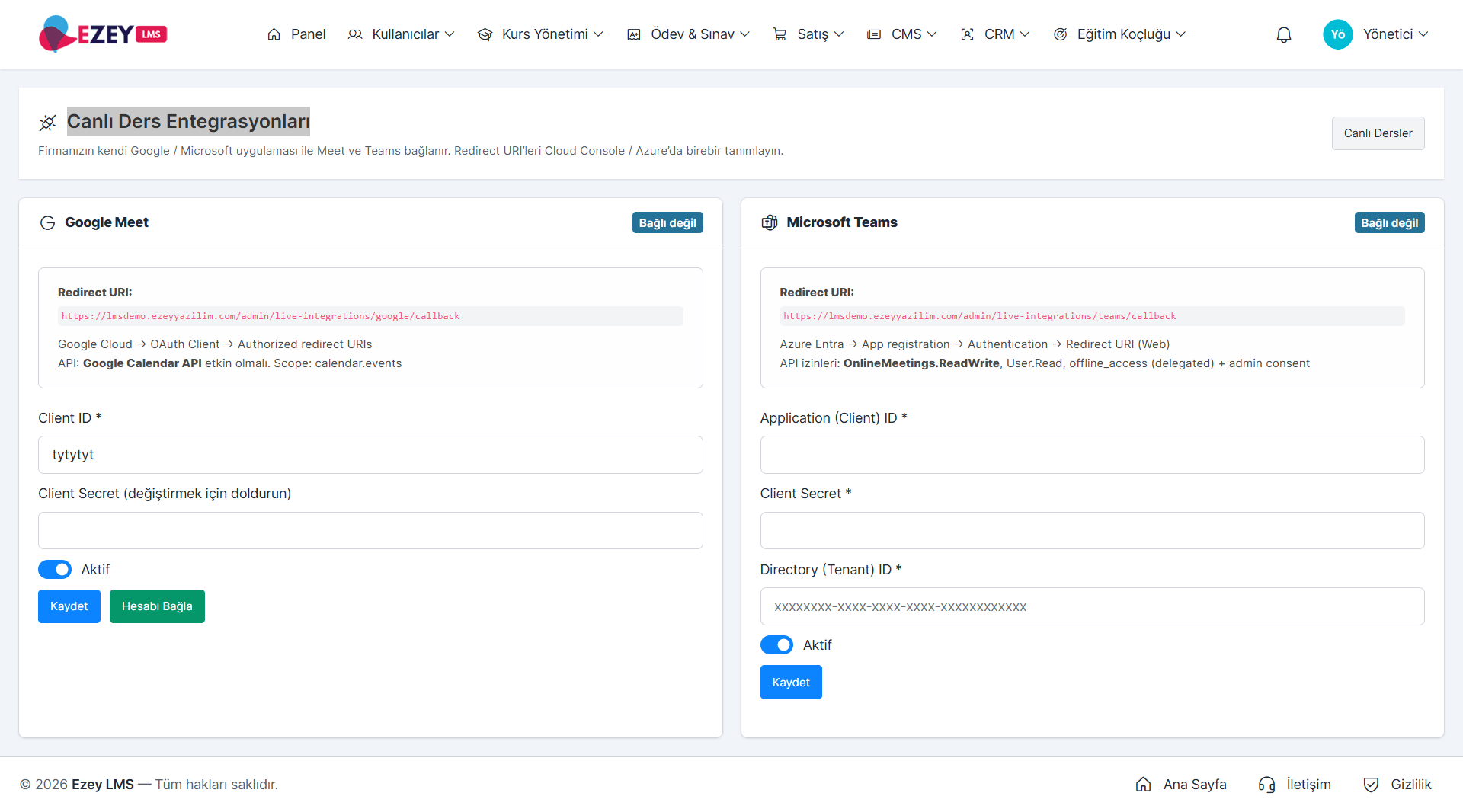Viewport: 1463px width, 812px height.
Task: Click the Ana Sayfa home icon in footer
Action: 1144,785
